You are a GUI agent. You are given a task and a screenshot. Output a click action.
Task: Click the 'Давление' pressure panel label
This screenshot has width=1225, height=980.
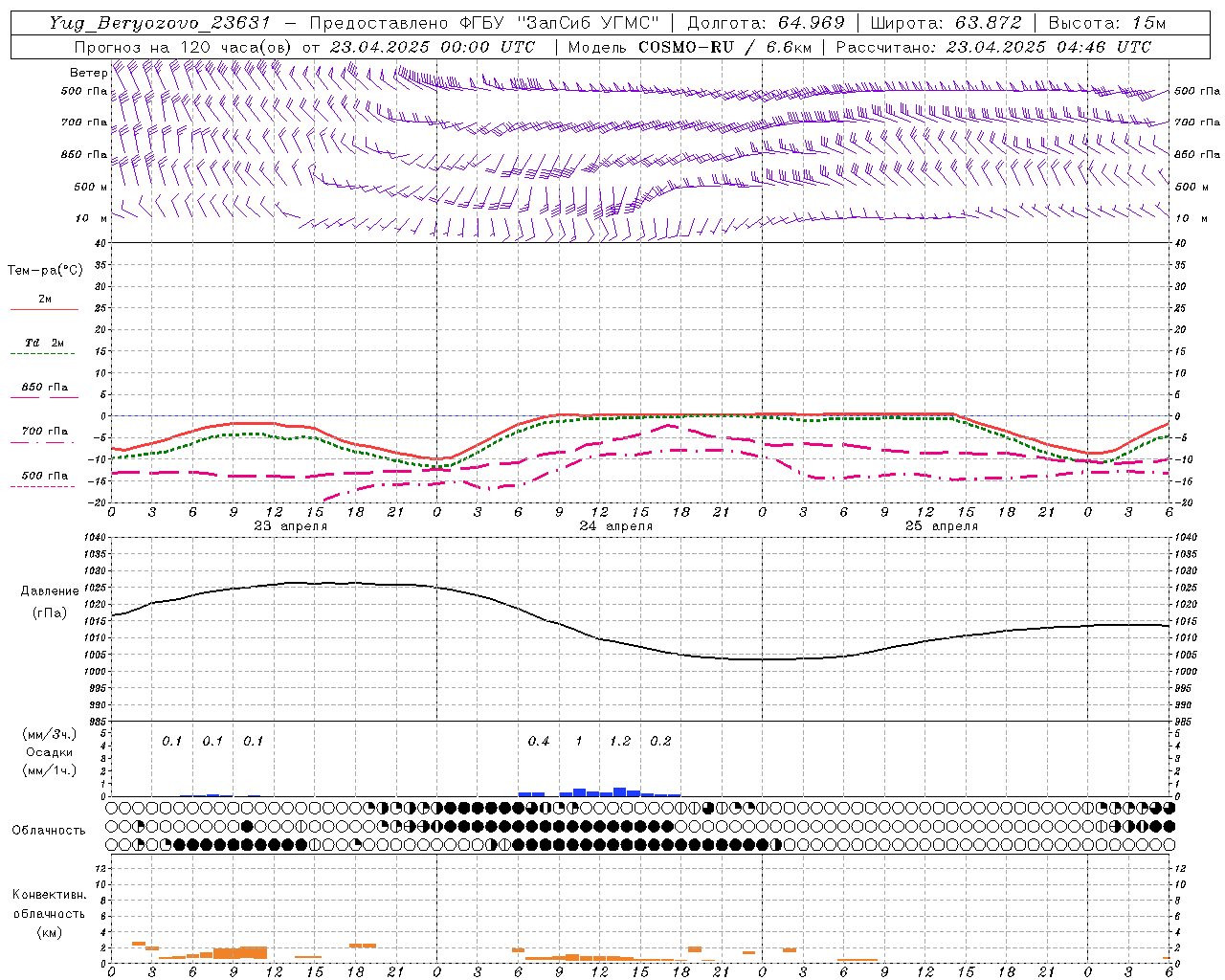click(50, 591)
